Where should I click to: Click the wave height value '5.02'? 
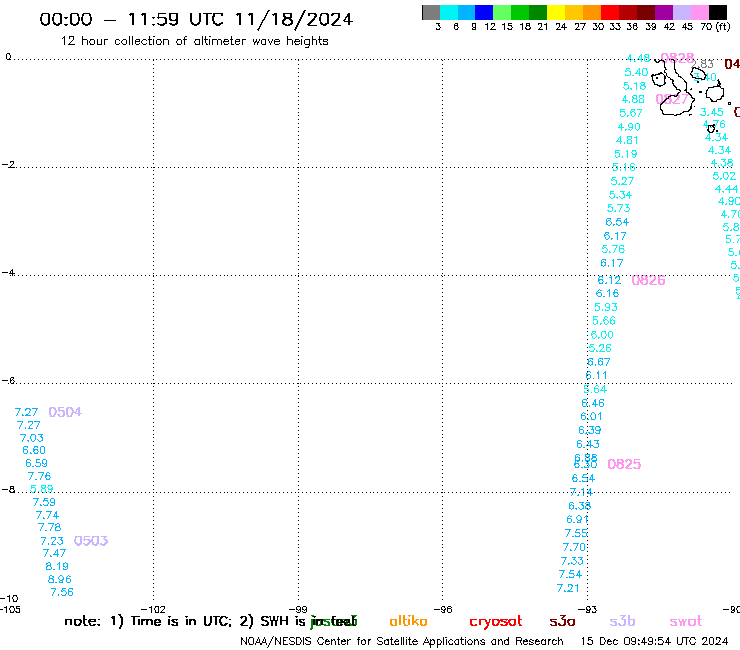pyautogui.click(x=724, y=176)
